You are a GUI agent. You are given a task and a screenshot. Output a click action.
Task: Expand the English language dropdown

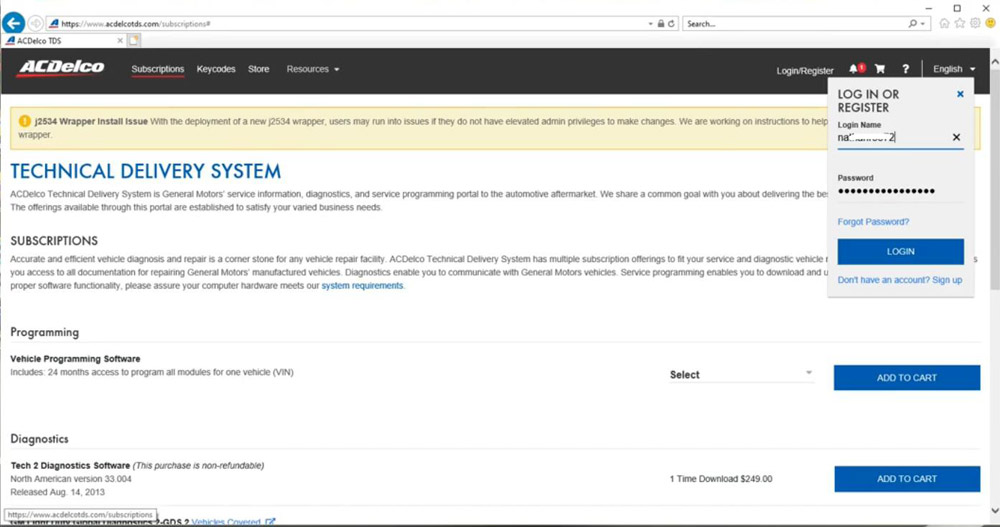click(954, 70)
